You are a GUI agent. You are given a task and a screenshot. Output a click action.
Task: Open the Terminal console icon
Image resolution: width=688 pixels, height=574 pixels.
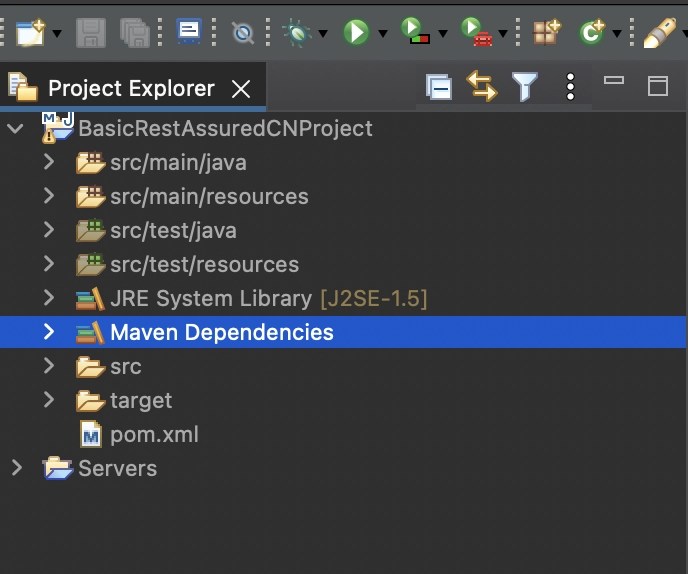189,31
